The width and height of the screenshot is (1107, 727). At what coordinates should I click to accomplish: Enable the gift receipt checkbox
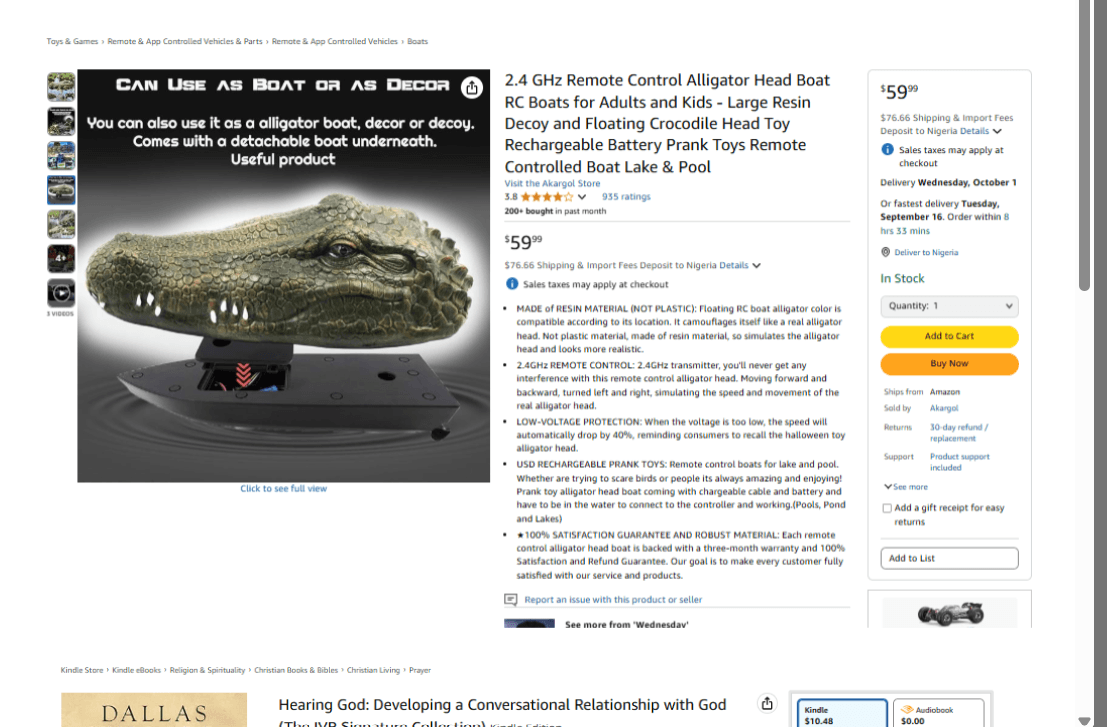[887, 508]
